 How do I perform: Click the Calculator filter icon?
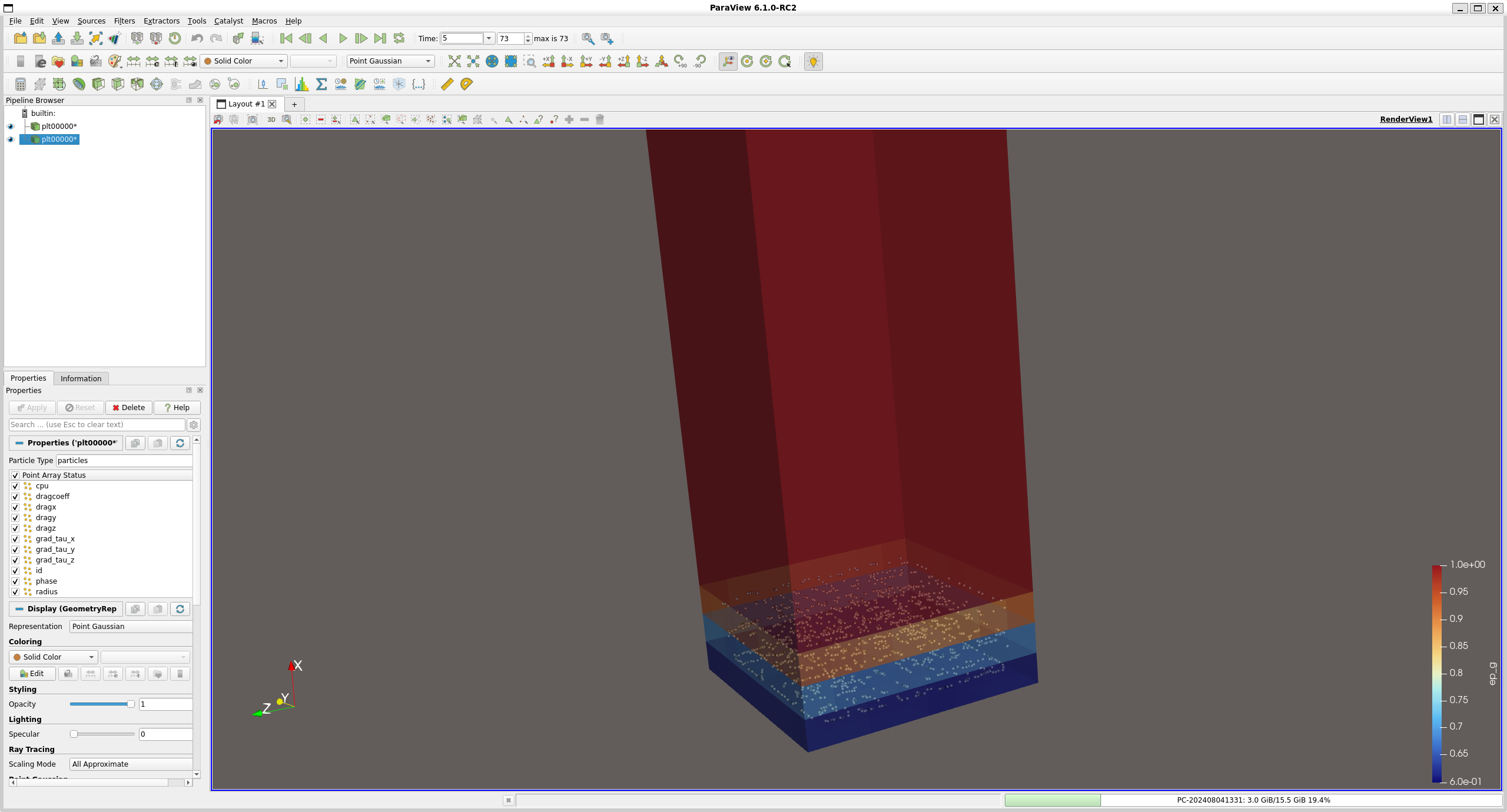[21, 84]
